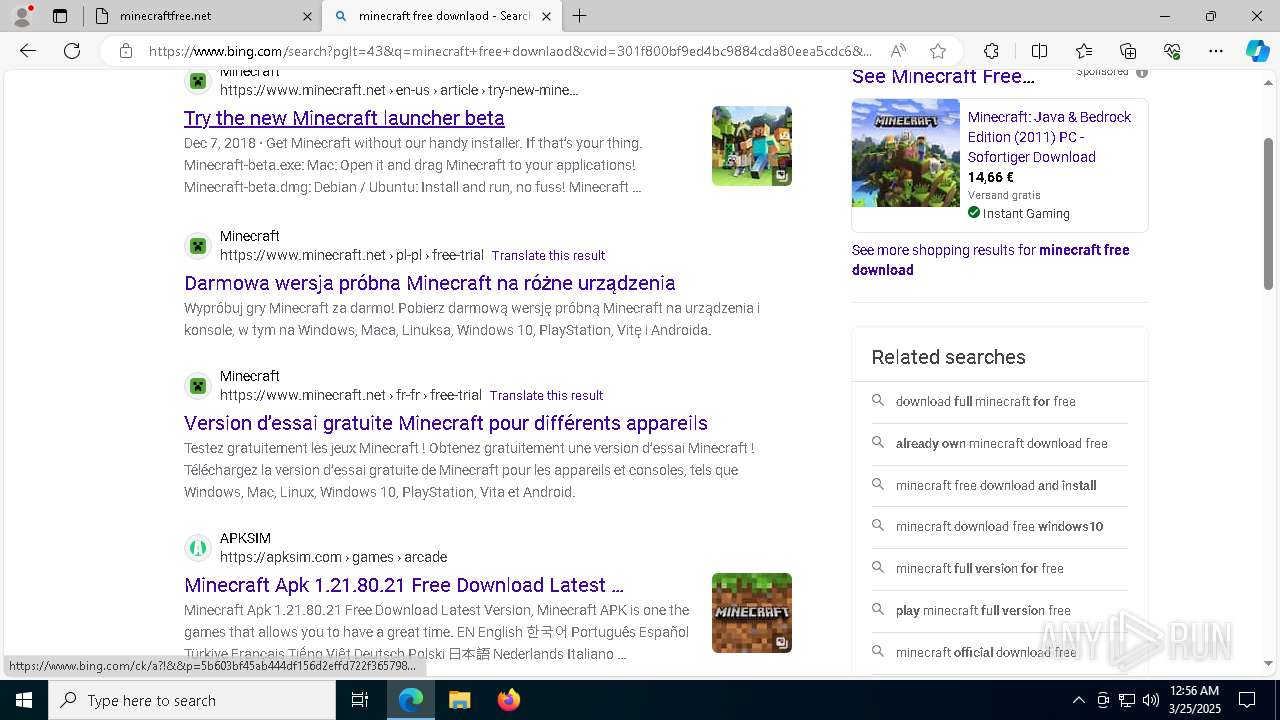This screenshot has height=720, width=1280.
Task: Open File Explorer from the taskbar
Action: [459, 700]
